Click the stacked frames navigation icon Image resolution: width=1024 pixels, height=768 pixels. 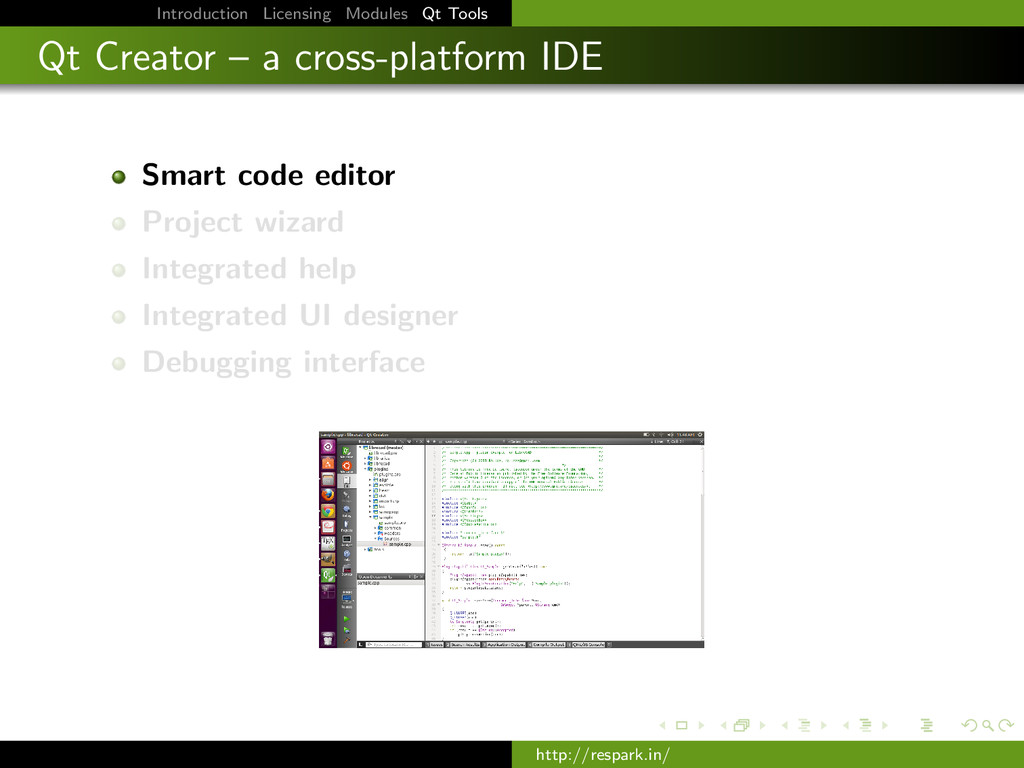tap(742, 725)
